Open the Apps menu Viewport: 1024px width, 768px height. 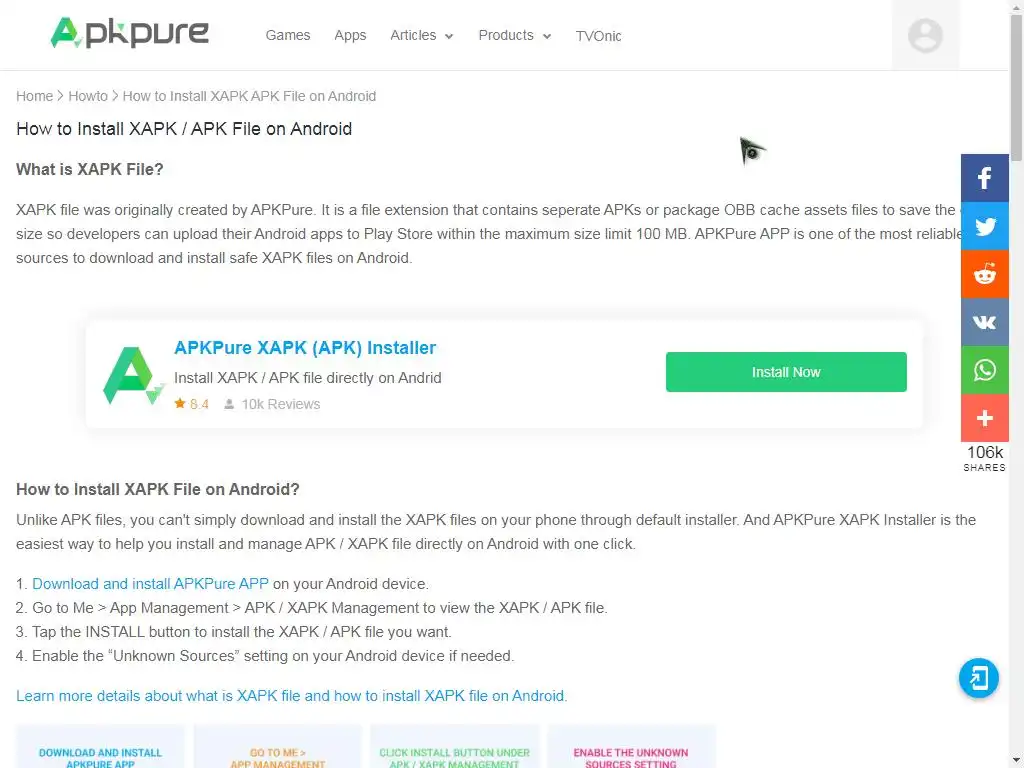point(350,35)
